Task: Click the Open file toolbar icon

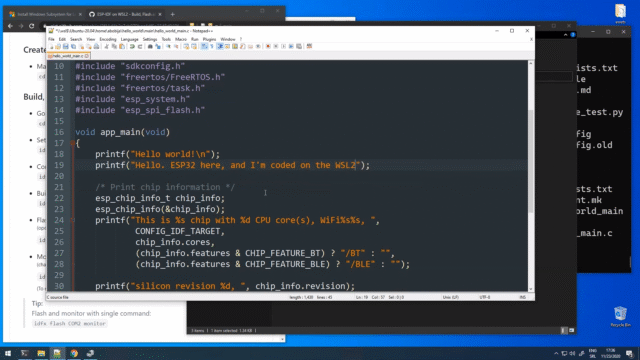Action: (x=58, y=47)
